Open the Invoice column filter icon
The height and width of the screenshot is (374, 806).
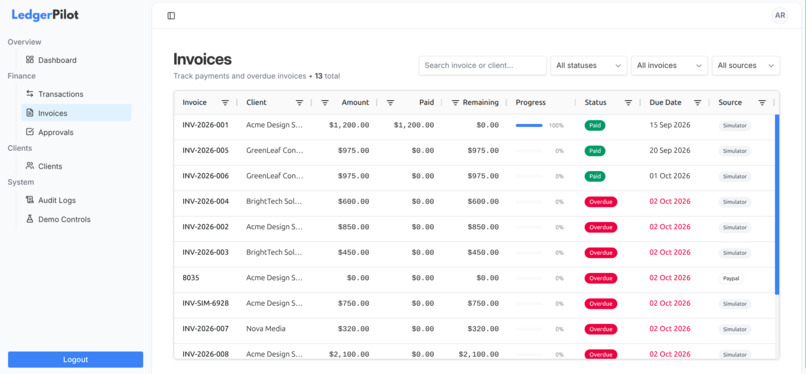(225, 103)
